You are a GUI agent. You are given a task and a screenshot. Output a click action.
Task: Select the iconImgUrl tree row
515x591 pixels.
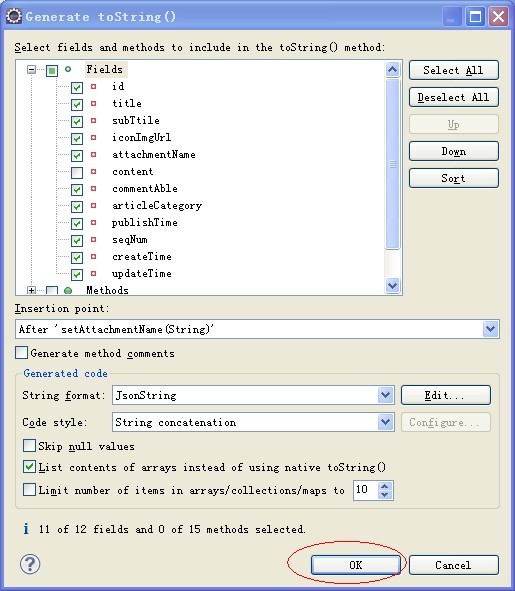pyautogui.click(x=141, y=138)
